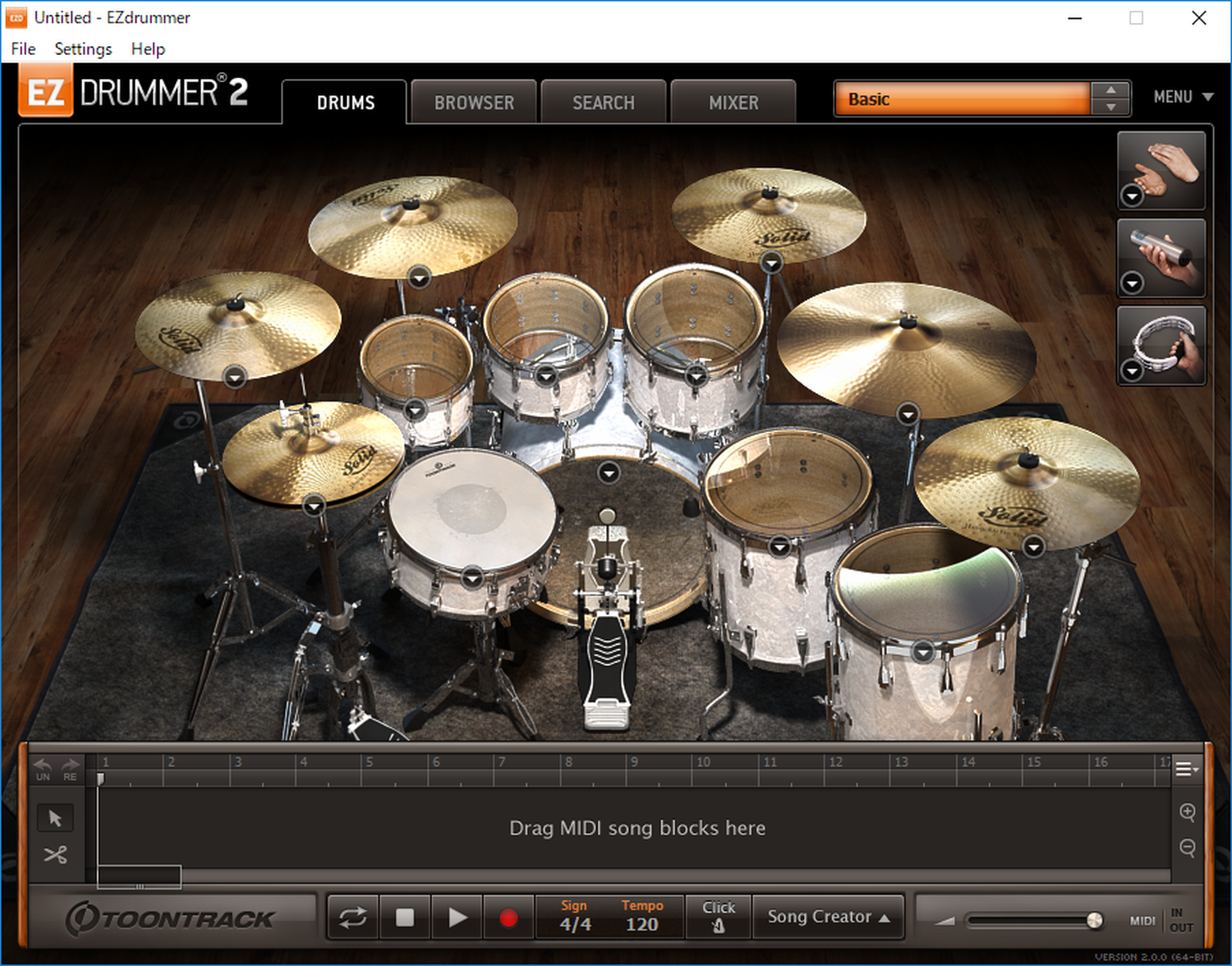Start playback with the play button
The image size is (1232, 966).
coord(457,918)
